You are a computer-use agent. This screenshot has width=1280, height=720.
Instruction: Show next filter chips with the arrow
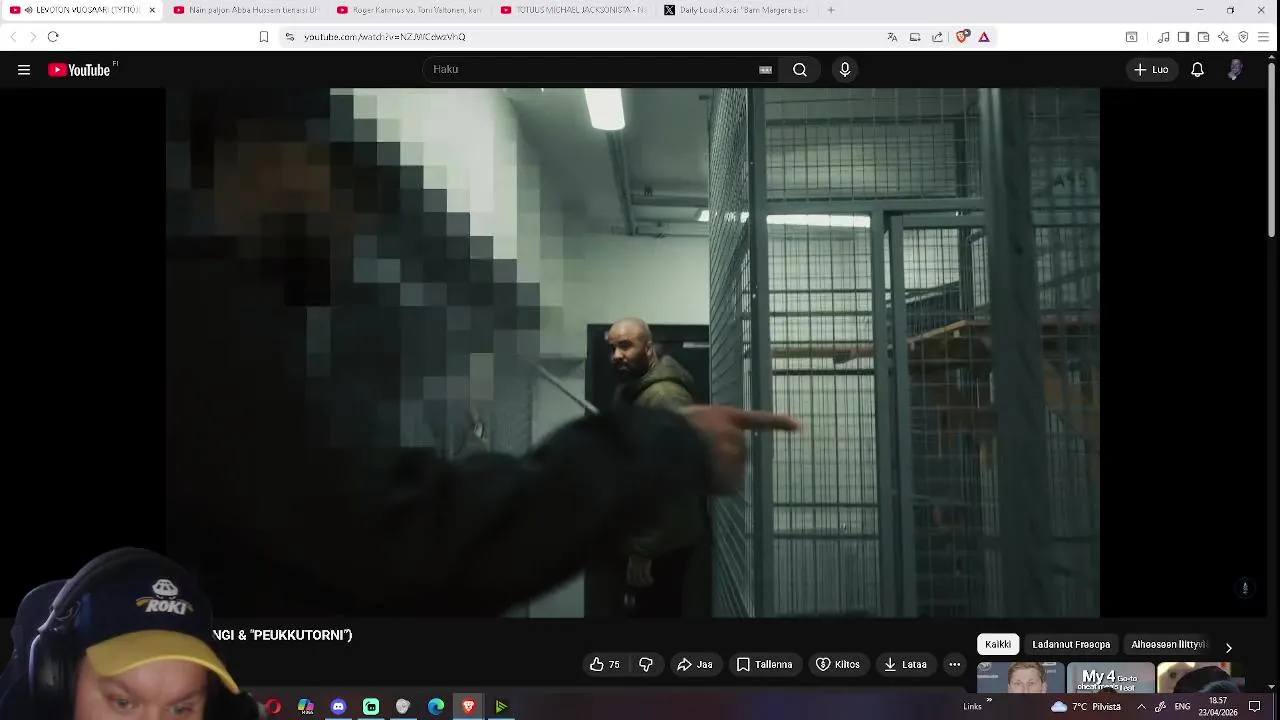[x=1228, y=647]
